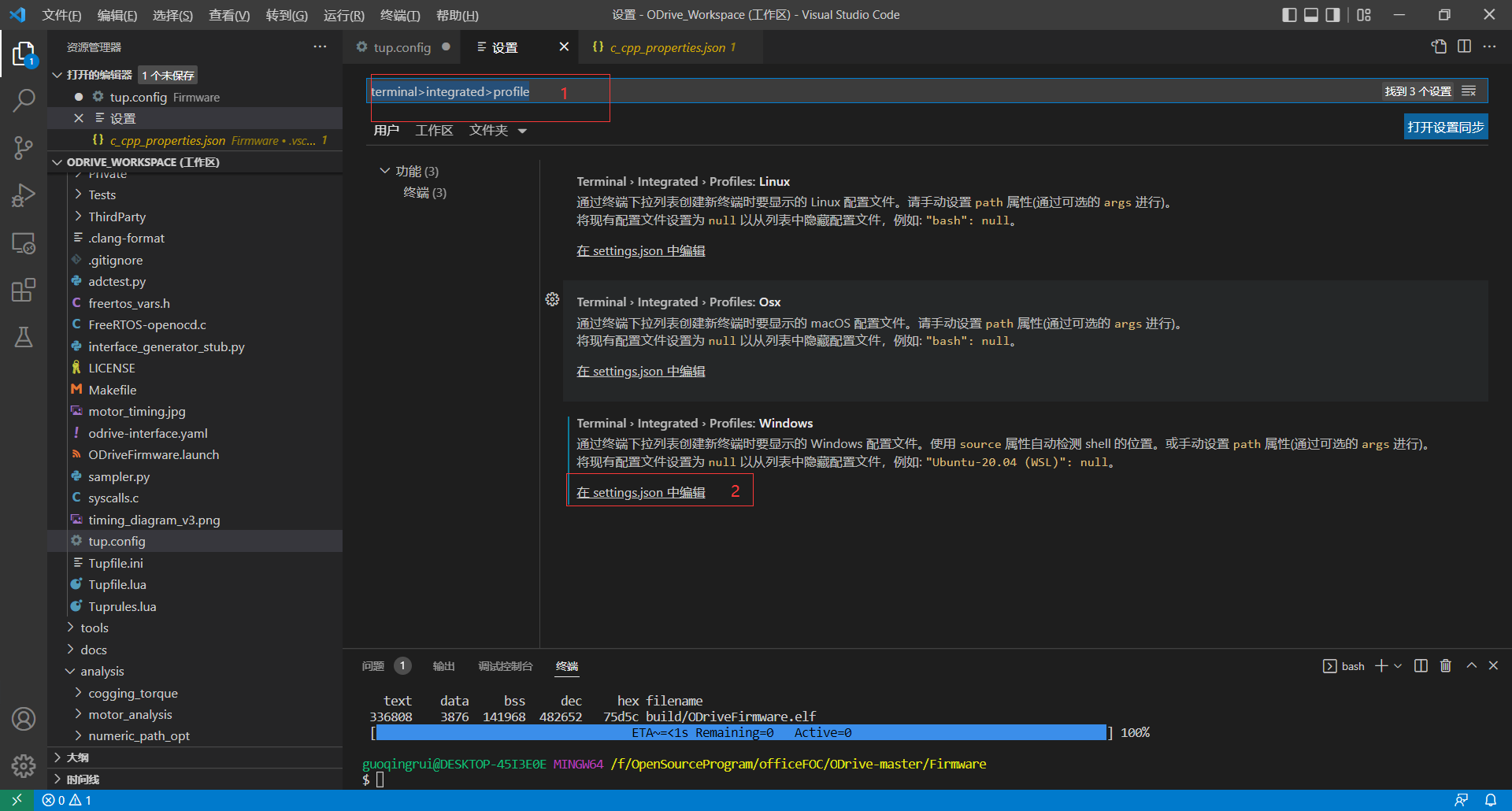The width and height of the screenshot is (1512, 811).
Task: Collapse the analysis folder in explorer
Action: [x=70, y=671]
